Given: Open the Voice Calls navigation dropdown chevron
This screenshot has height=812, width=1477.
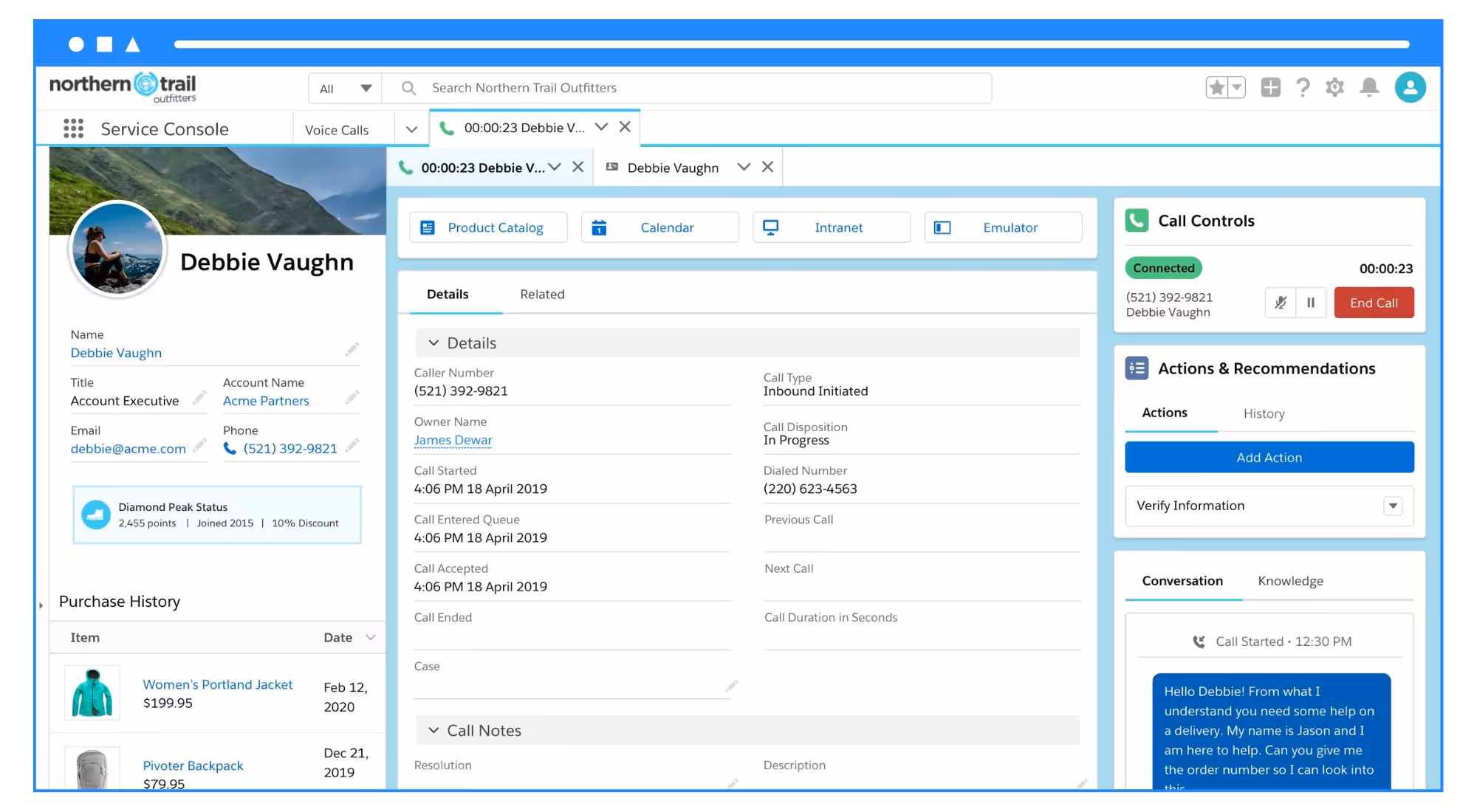Looking at the screenshot, I should [x=411, y=130].
